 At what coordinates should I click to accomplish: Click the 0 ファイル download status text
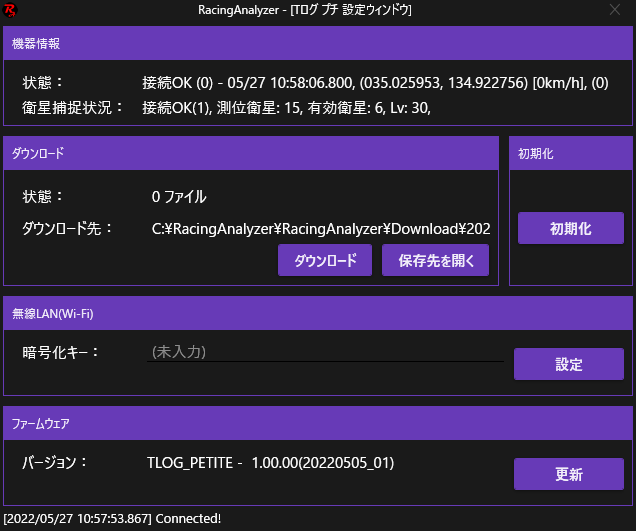(x=179, y=197)
